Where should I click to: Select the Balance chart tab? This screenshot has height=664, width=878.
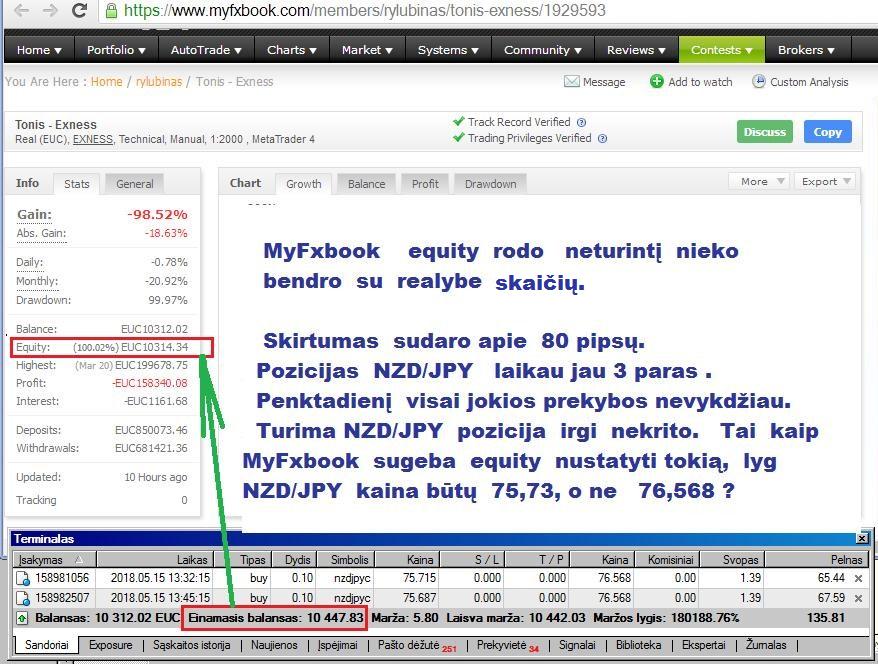[366, 184]
